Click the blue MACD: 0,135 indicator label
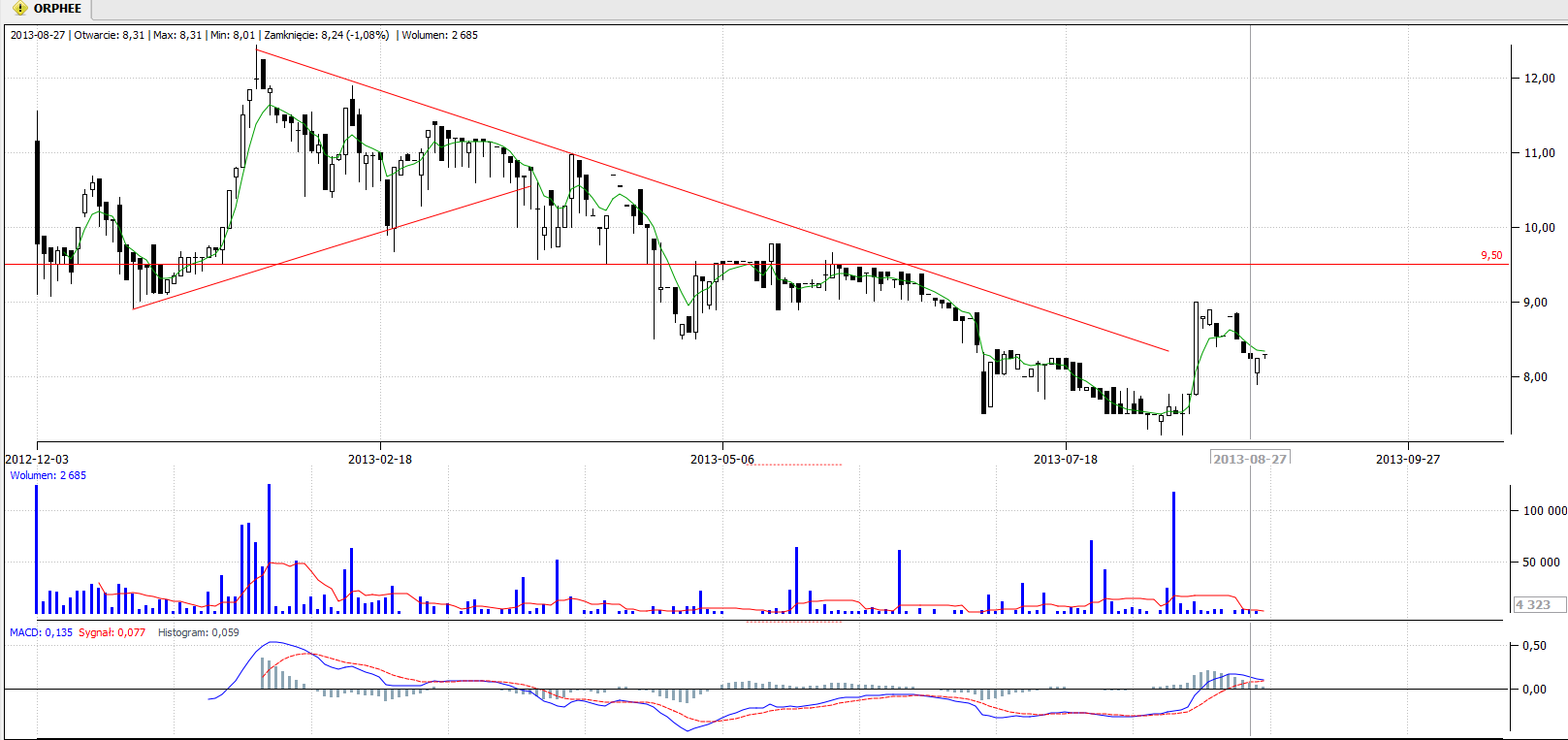Image resolution: width=1568 pixels, height=740 pixels. [41, 632]
